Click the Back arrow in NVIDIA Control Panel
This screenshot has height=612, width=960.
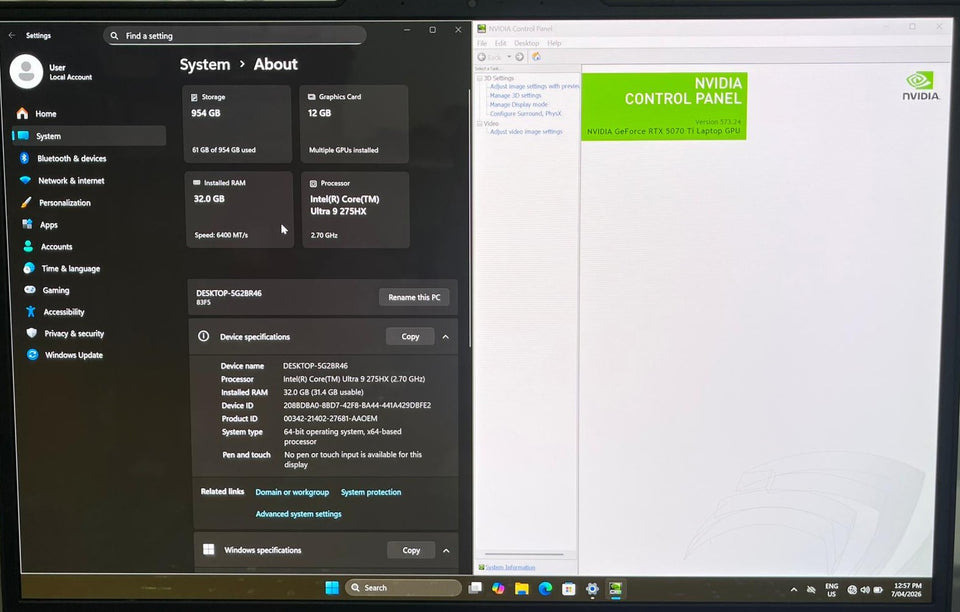(x=481, y=56)
